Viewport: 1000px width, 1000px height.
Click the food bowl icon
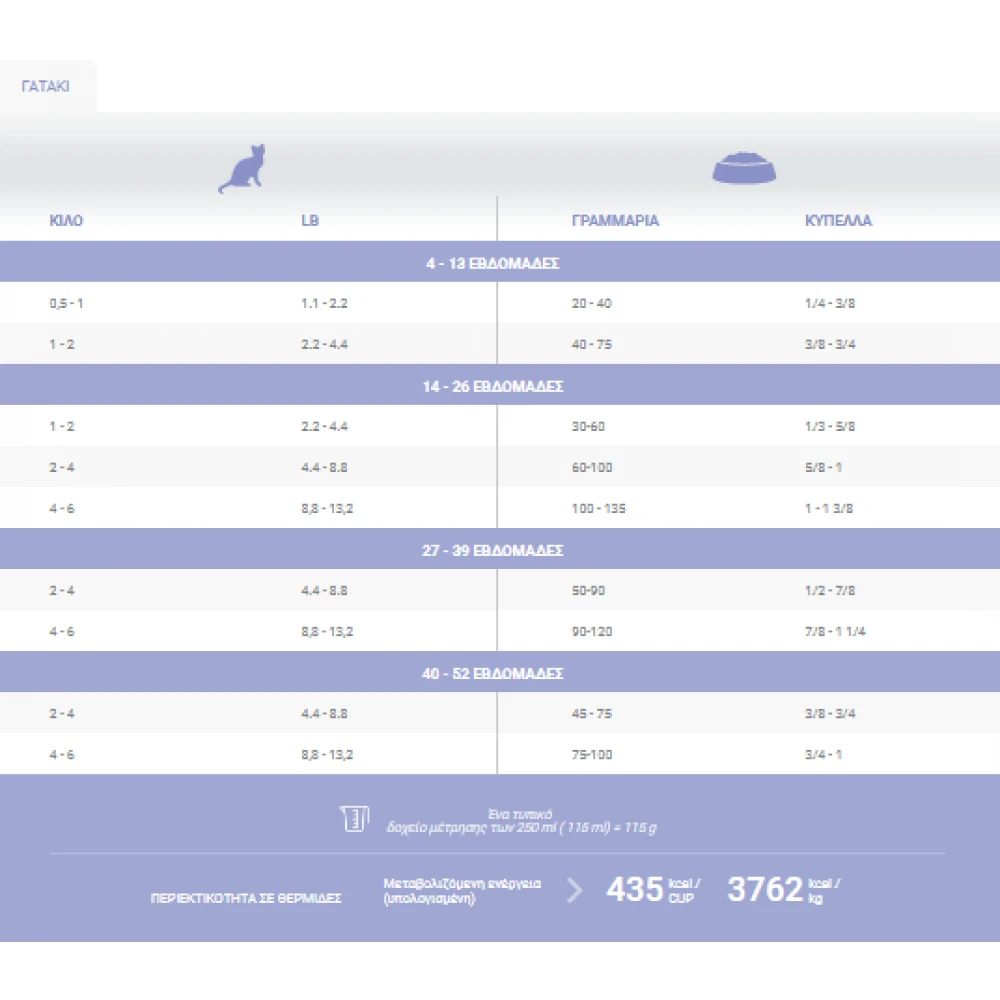pyautogui.click(x=744, y=169)
